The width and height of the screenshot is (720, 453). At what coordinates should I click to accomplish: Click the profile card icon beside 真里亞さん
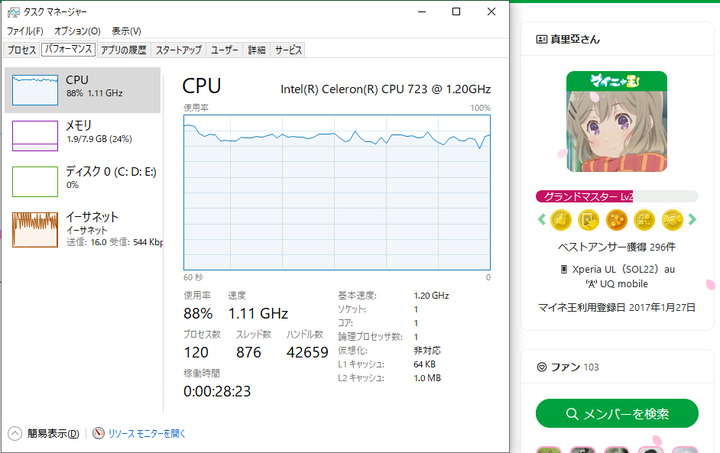pos(541,39)
